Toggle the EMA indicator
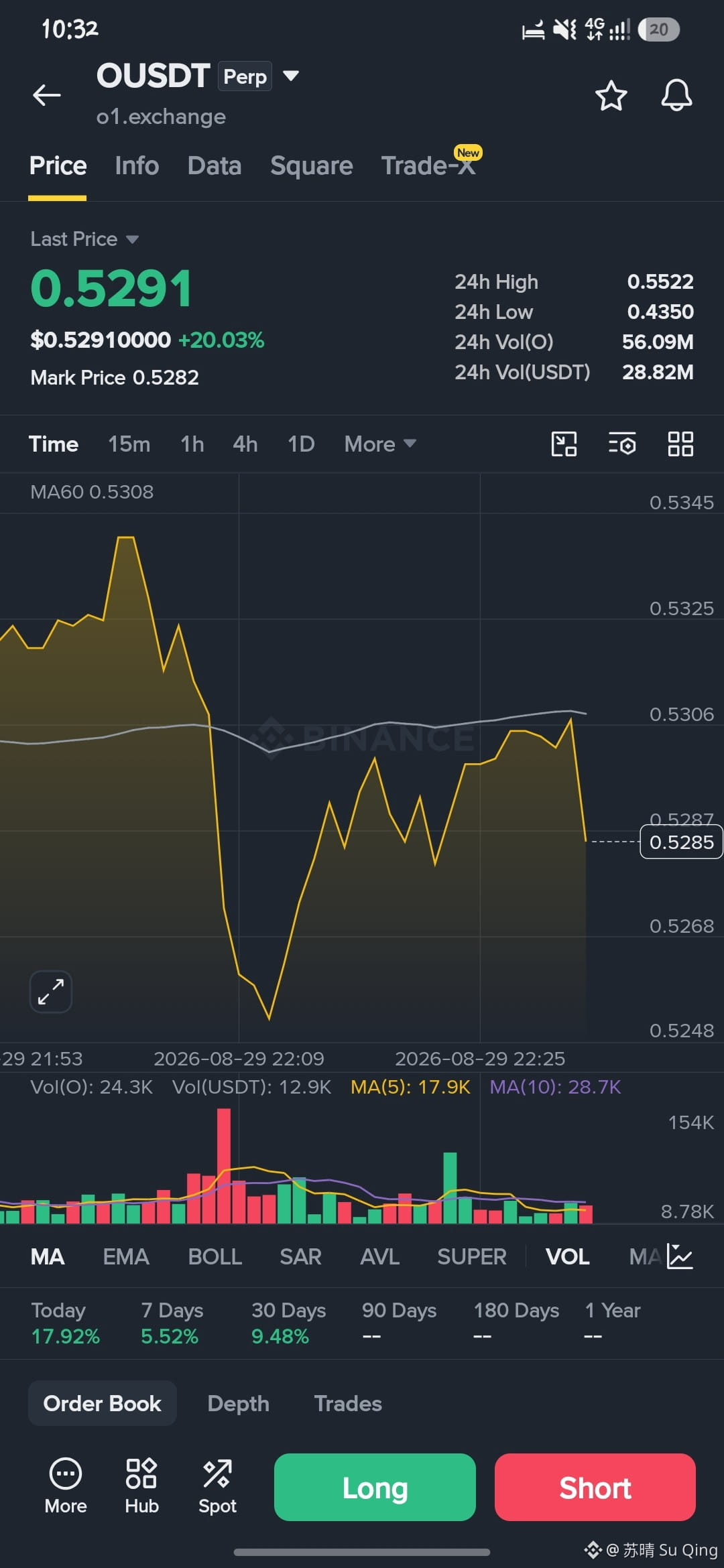Image resolution: width=724 pixels, height=1568 pixels. coord(126,1256)
